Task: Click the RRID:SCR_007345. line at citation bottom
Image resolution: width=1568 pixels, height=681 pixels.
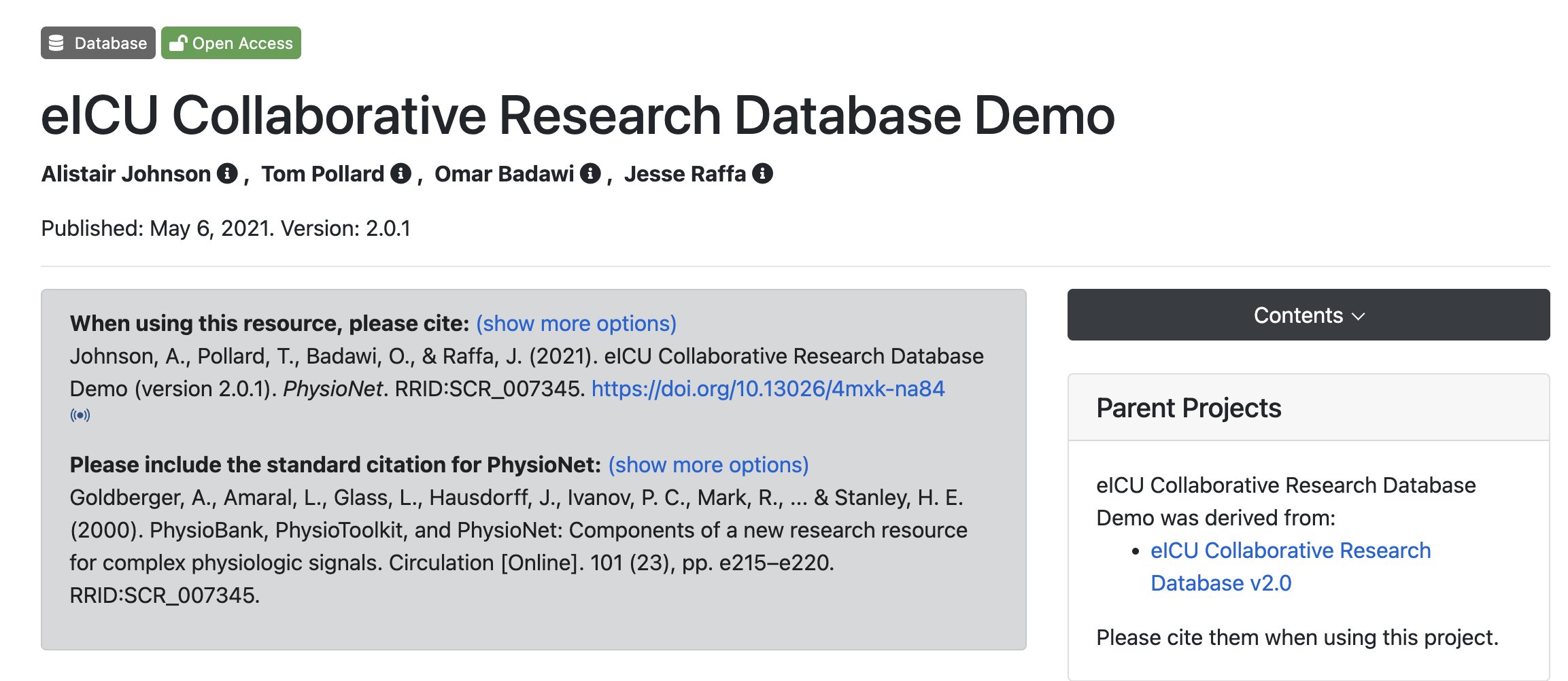Action: pyautogui.click(x=165, y=595)
